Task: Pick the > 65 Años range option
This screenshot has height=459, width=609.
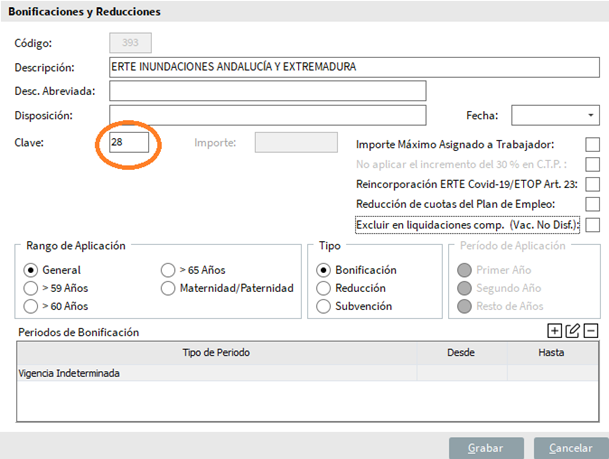Action: (168, 270)
